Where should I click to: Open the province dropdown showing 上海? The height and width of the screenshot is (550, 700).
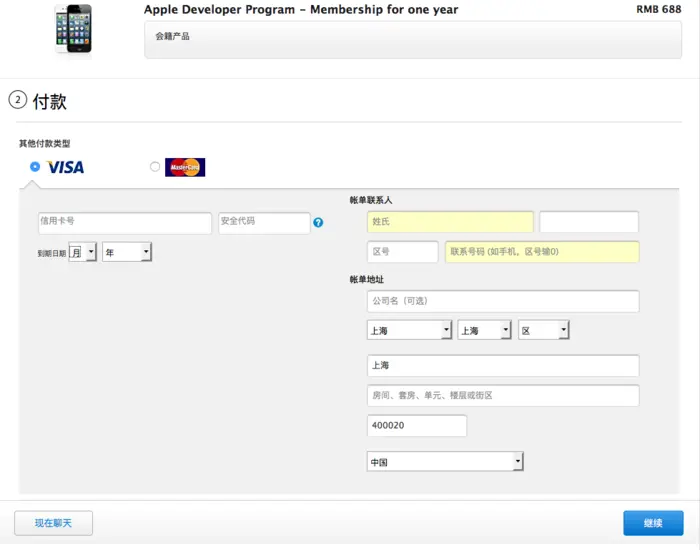(x=409, y=330)
